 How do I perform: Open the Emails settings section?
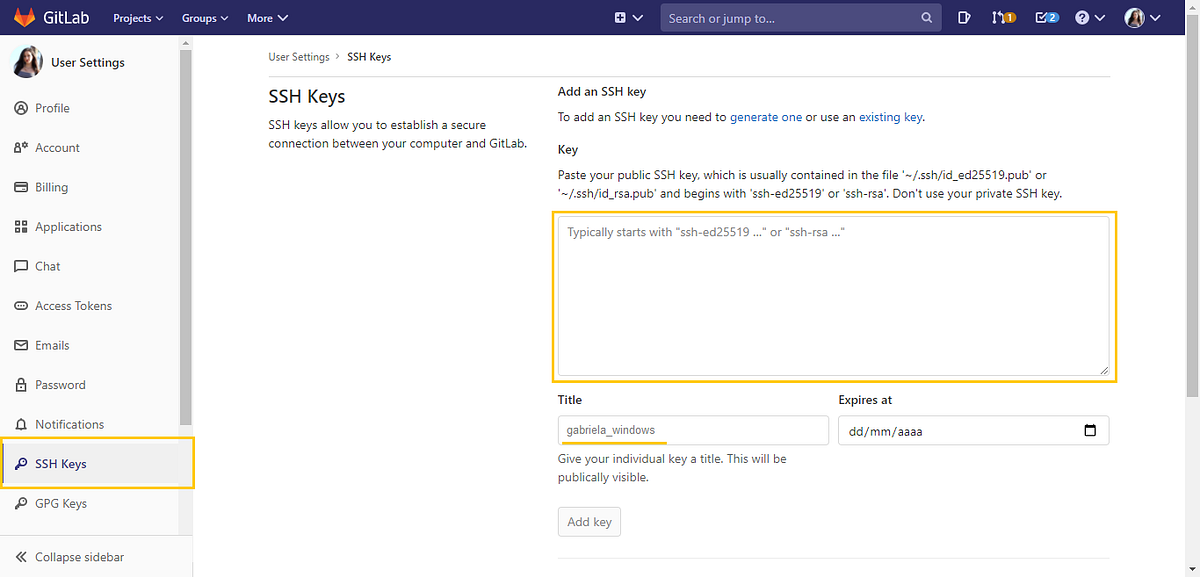[x=50, y=345]
